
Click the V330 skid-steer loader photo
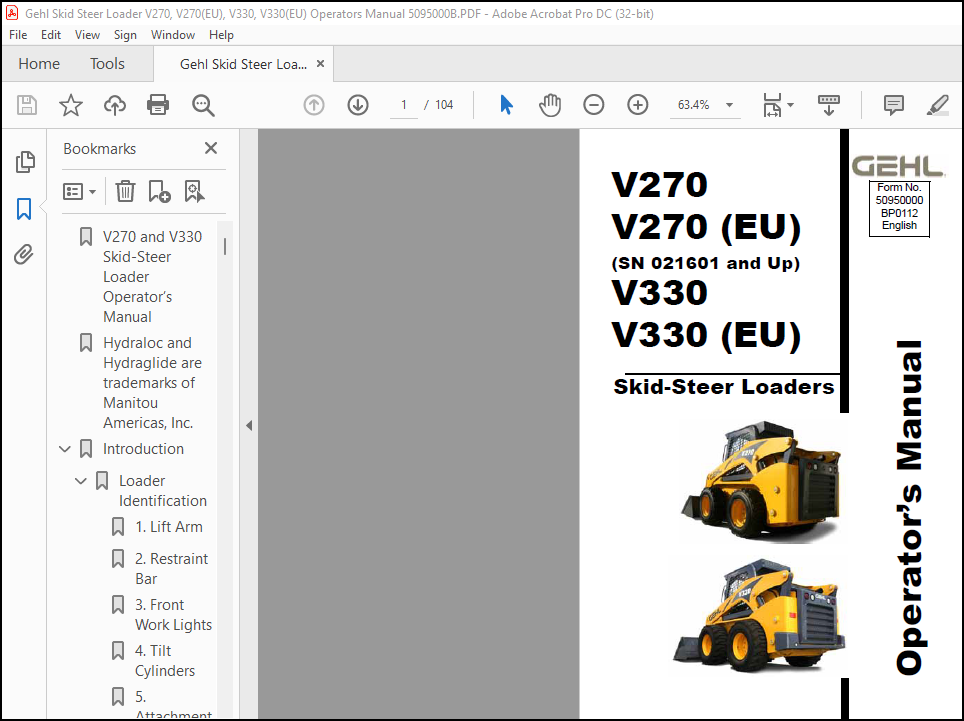pyautogui.click(x=759, y=615)
